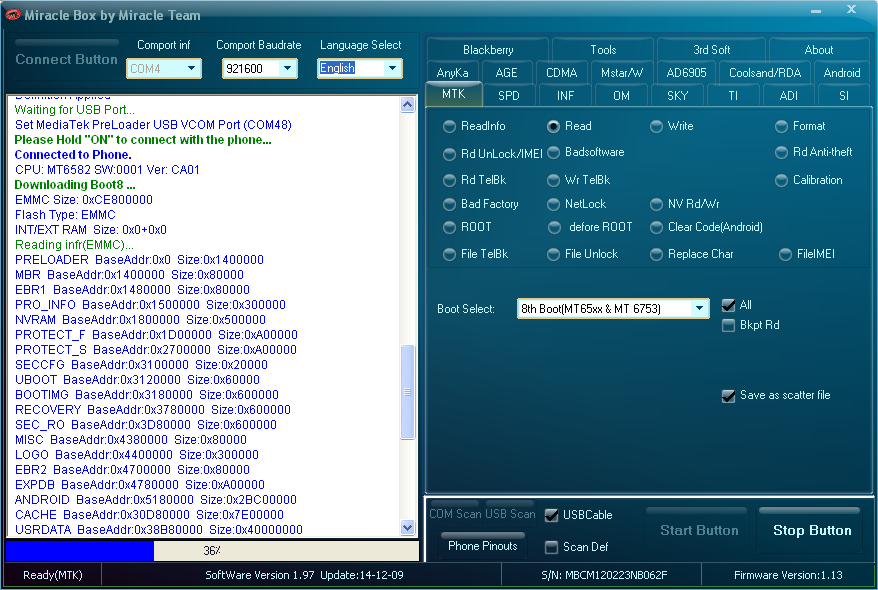This screenshot has height=590, width=878.
Task: Open the Comport inf dropdown
Action: pyautogui.click(x=192, y=68)
